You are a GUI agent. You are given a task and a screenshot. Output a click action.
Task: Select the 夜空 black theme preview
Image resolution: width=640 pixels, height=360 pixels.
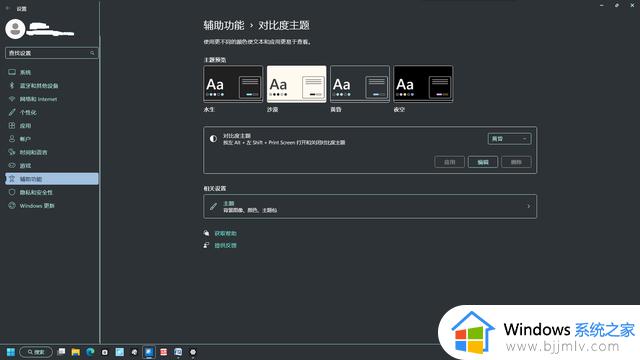pos(423,84)
